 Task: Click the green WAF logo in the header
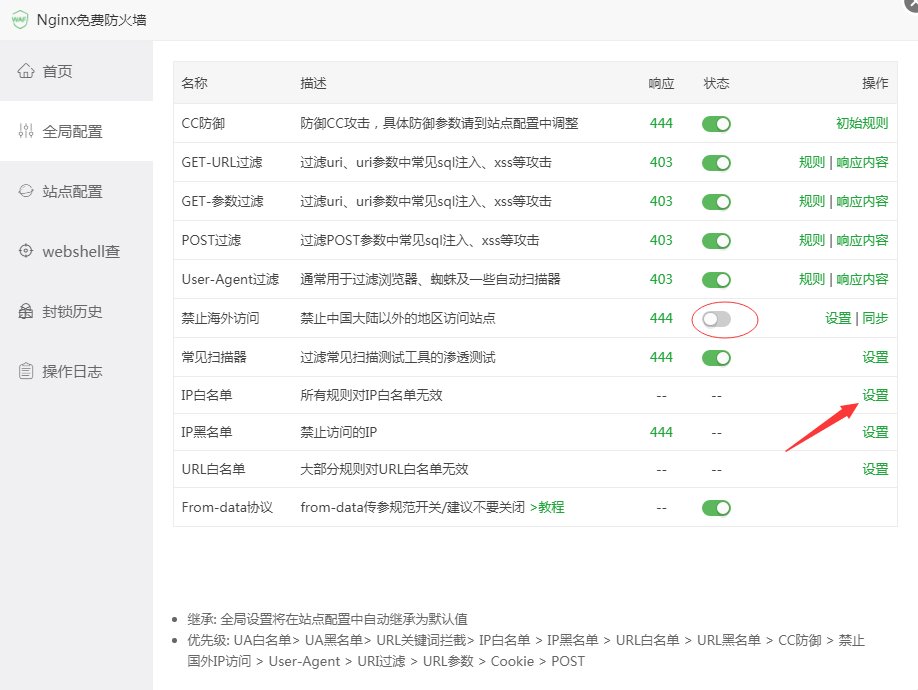(18, 18)
